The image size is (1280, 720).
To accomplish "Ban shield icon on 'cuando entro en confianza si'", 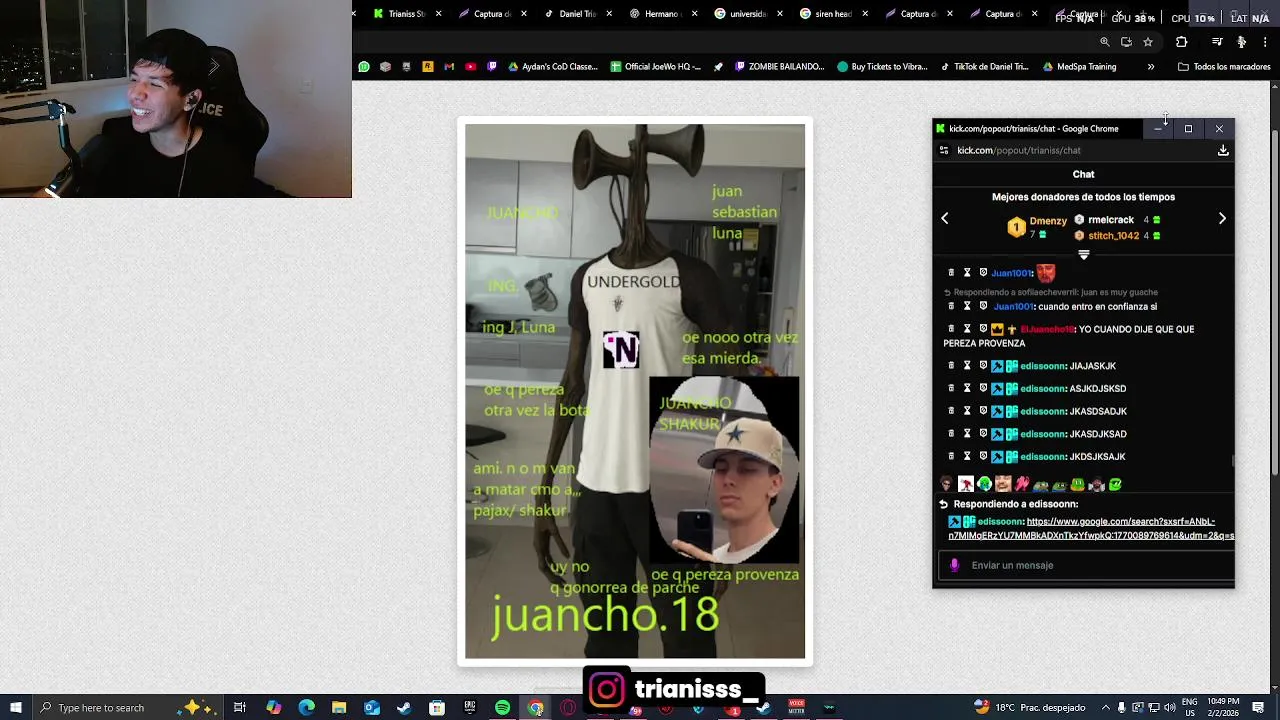I will click(x=983, y=307).
